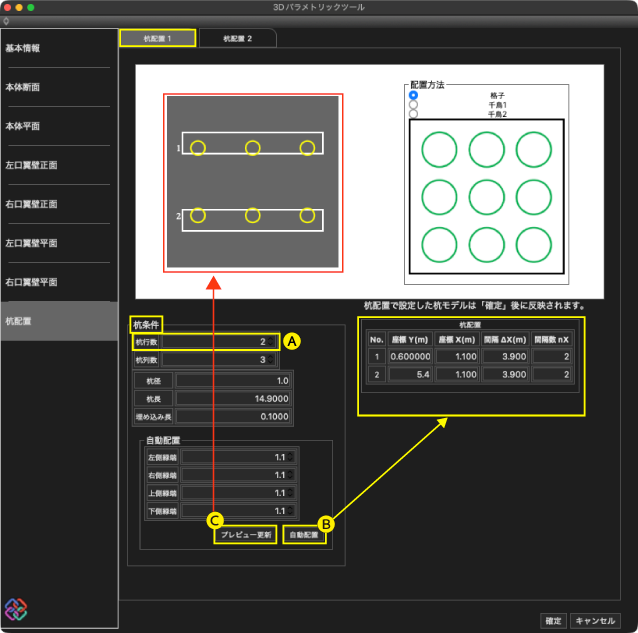638x633 pixels.
Task: Click the 杭長 field showing 14.9000
Action: click(x=233, y=399)
